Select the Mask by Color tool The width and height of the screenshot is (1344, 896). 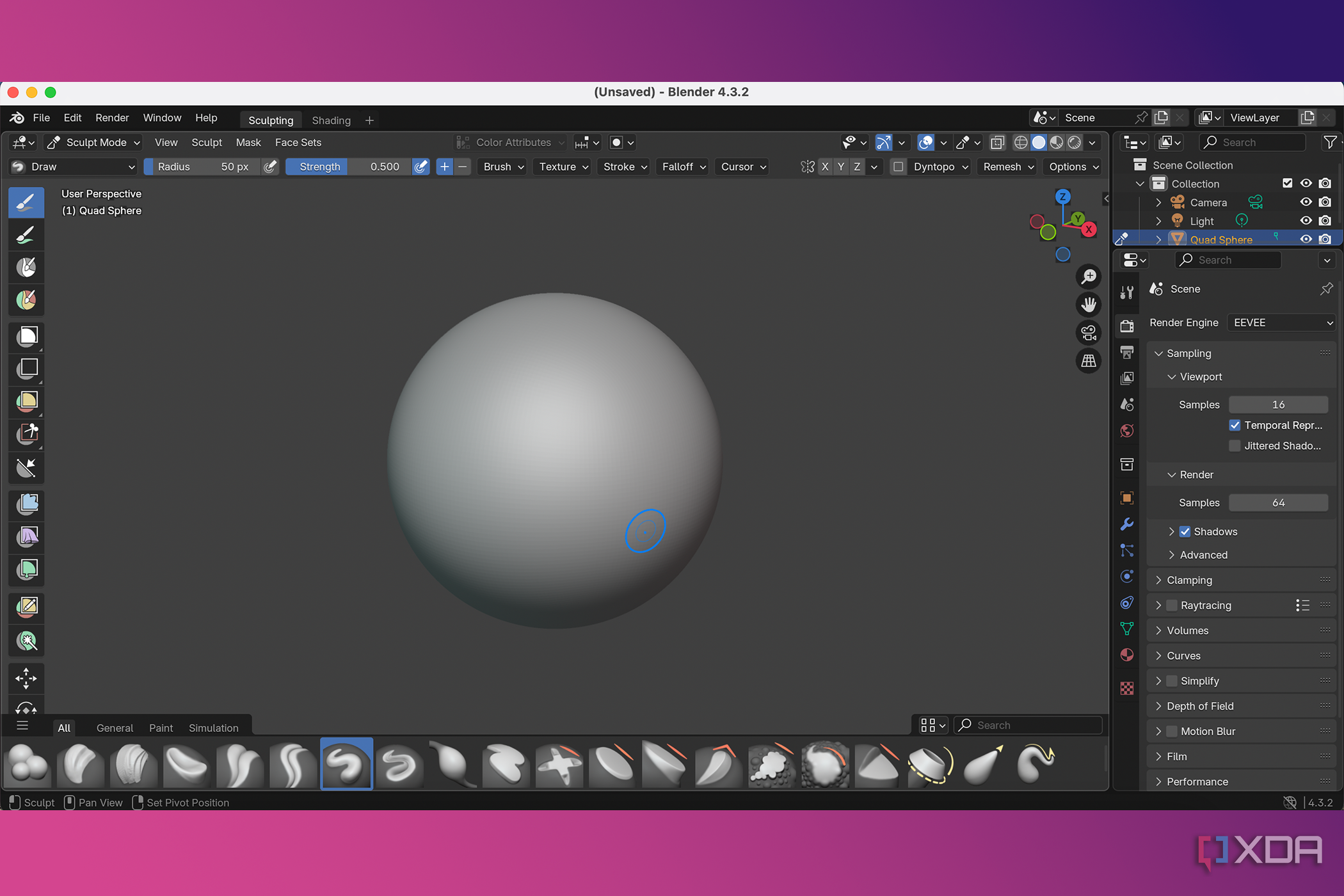tap(26, 641)
